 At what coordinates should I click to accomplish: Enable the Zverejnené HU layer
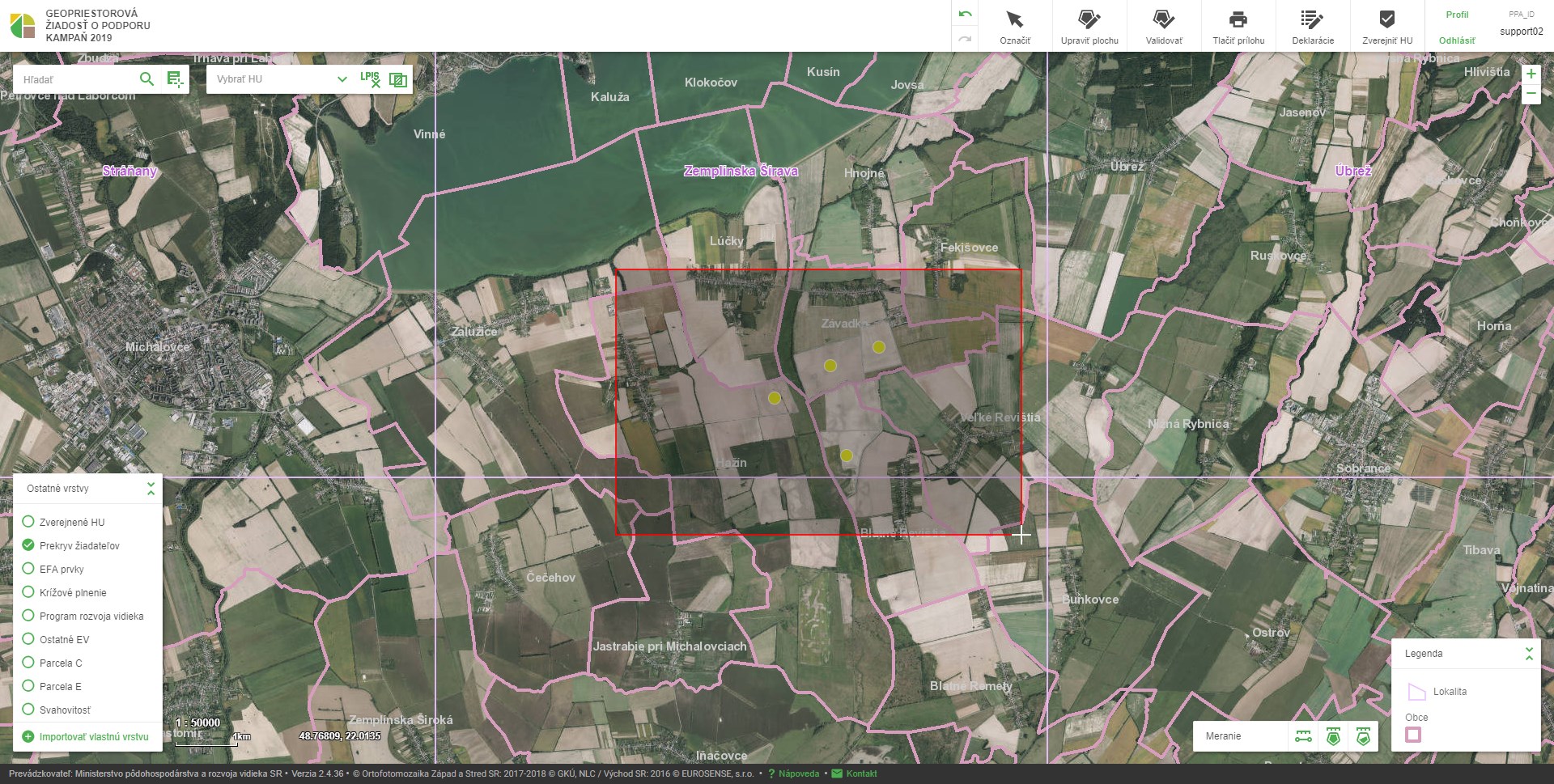pyautogui.click(x=28, y=522)
